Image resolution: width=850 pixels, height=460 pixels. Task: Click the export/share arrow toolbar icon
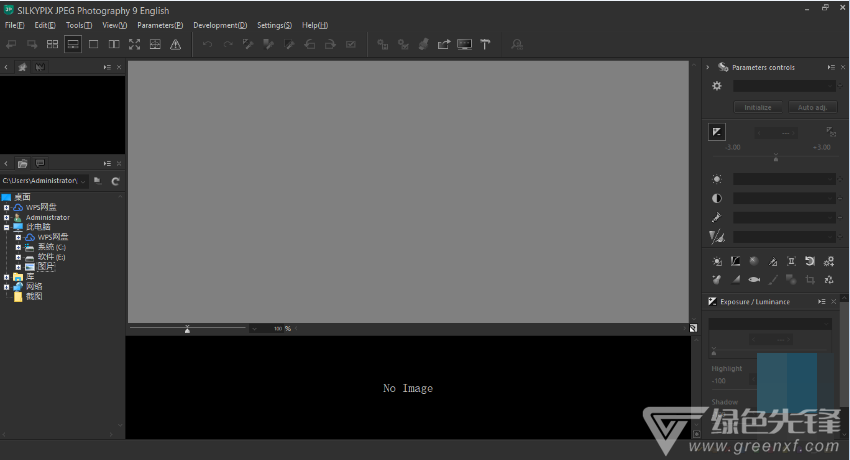coord(444,44)
